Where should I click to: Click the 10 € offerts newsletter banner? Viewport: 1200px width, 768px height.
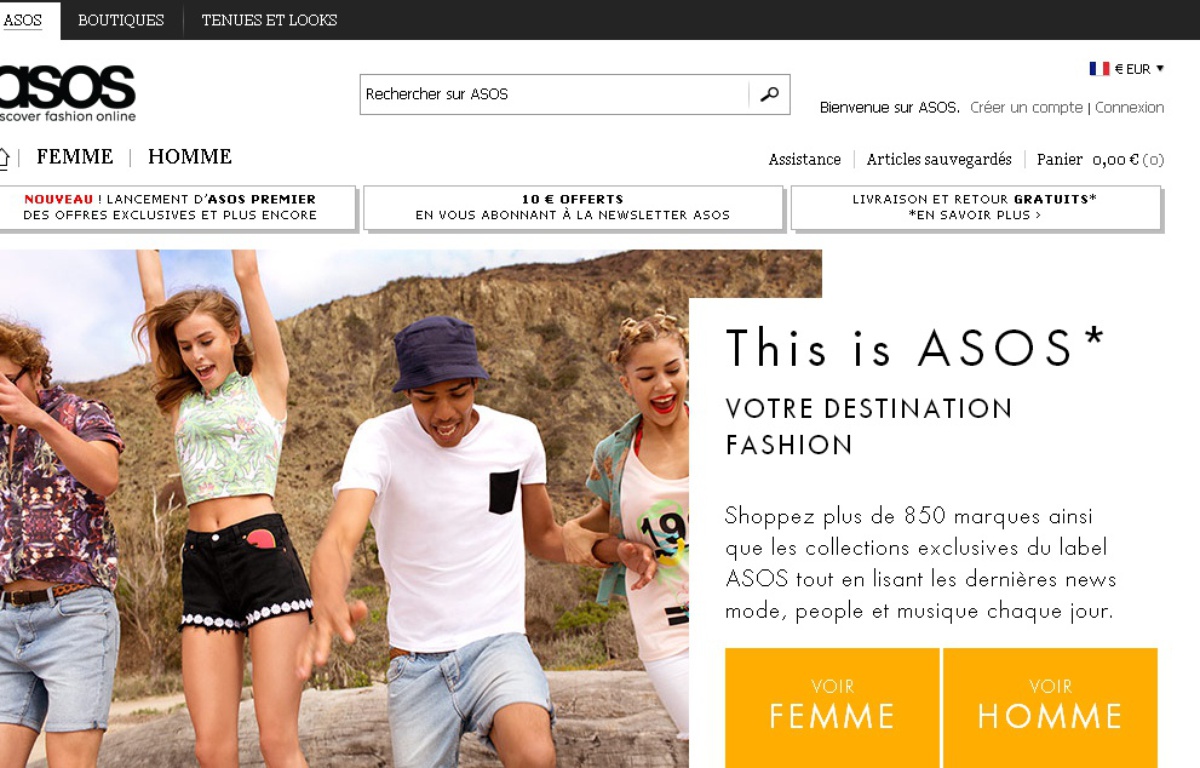click(x=572, y=207)
